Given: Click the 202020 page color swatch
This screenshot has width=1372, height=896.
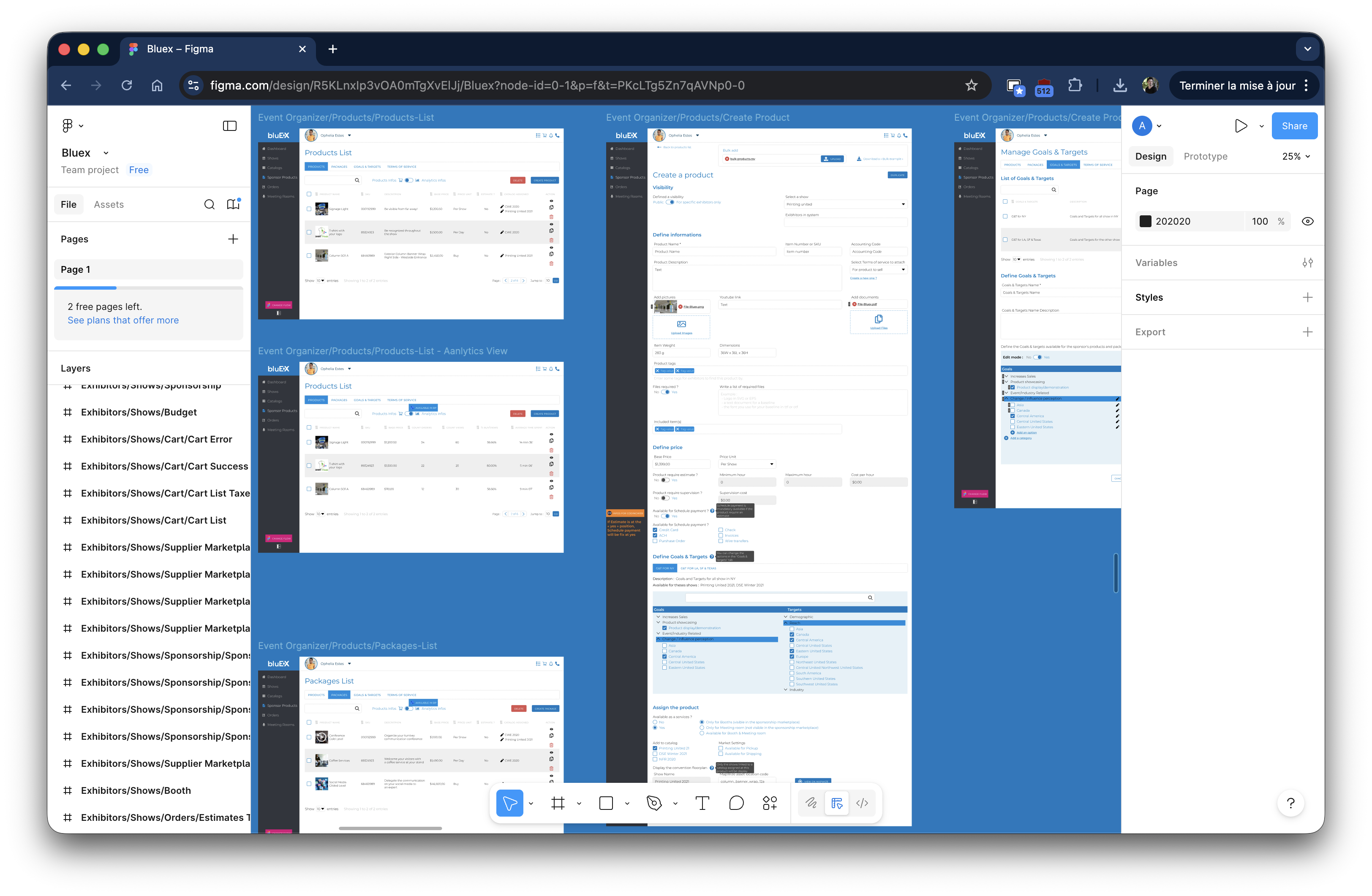Looking at the screenshot, I should pos(1146,221).
